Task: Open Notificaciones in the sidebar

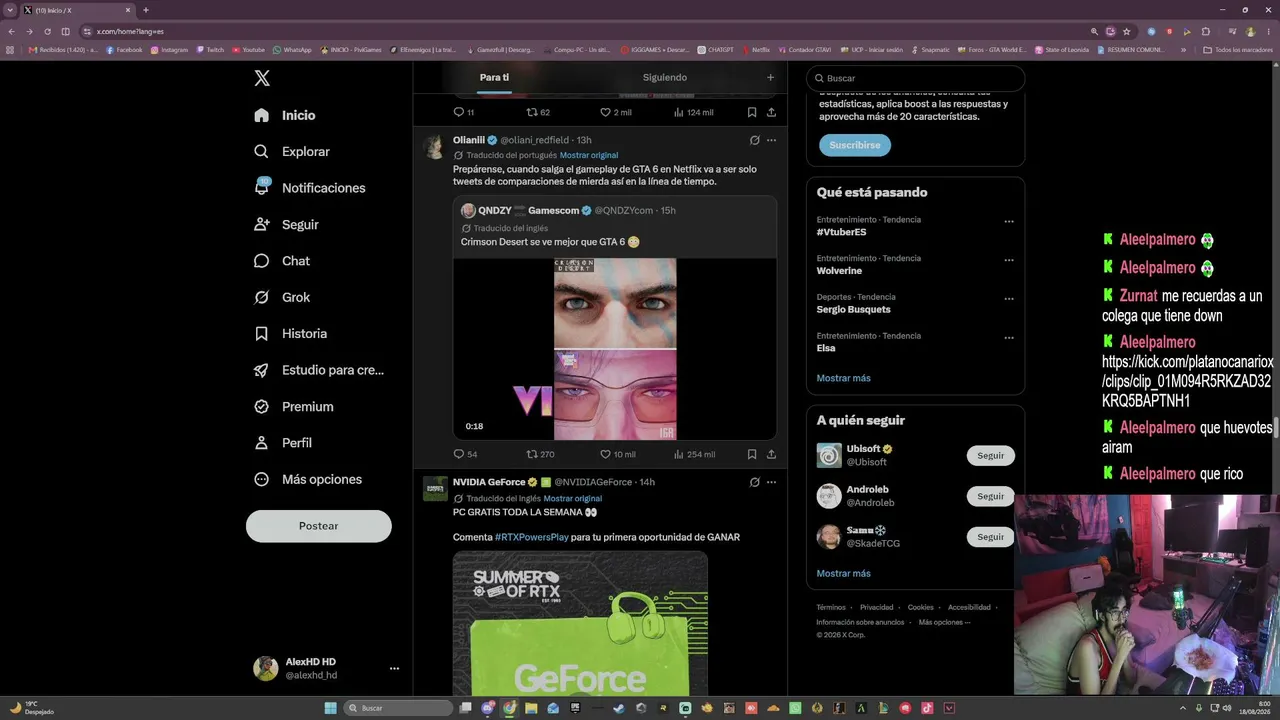Action: coord(310,188)
